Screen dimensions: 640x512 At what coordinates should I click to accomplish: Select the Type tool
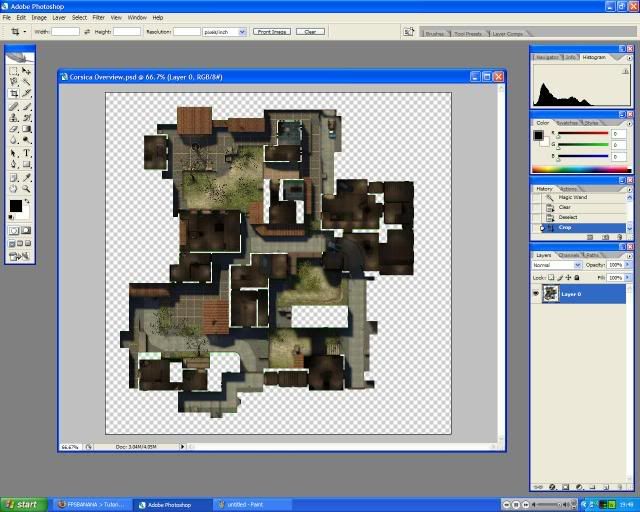click(26, 153)
